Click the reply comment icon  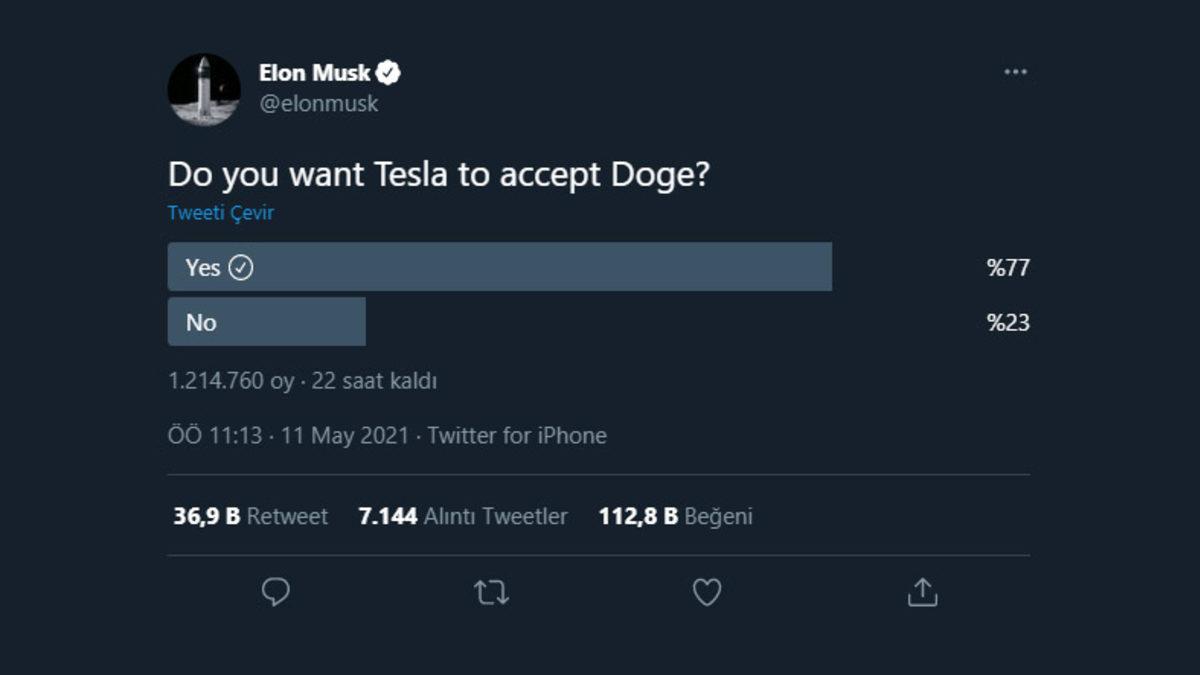[x=274, y=593]
